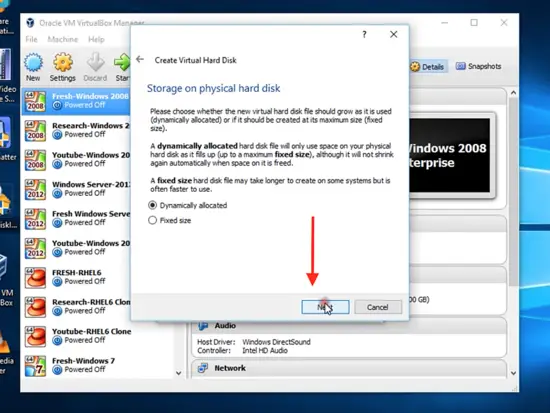This screenshot has height=413, width=550.
Task: Switch to the Details view toggle
Action: pos(427,67)
